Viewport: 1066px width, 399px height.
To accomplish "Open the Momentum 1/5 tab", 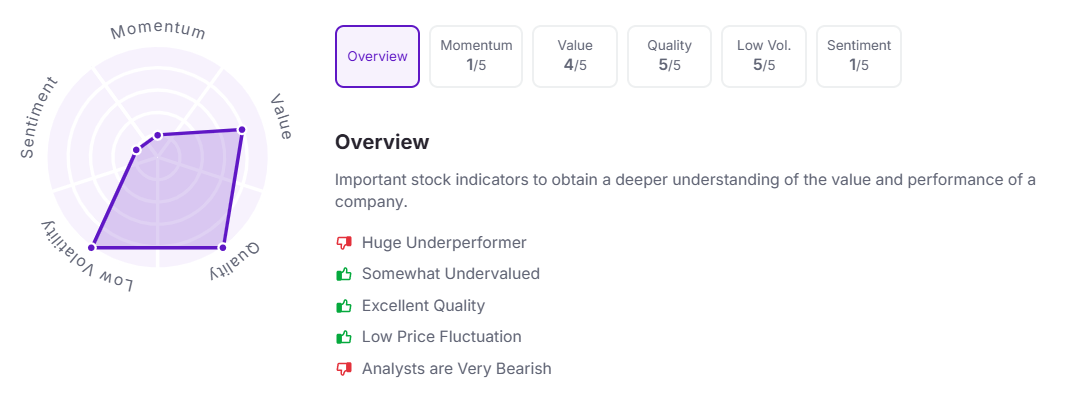I will pos(476,56).
